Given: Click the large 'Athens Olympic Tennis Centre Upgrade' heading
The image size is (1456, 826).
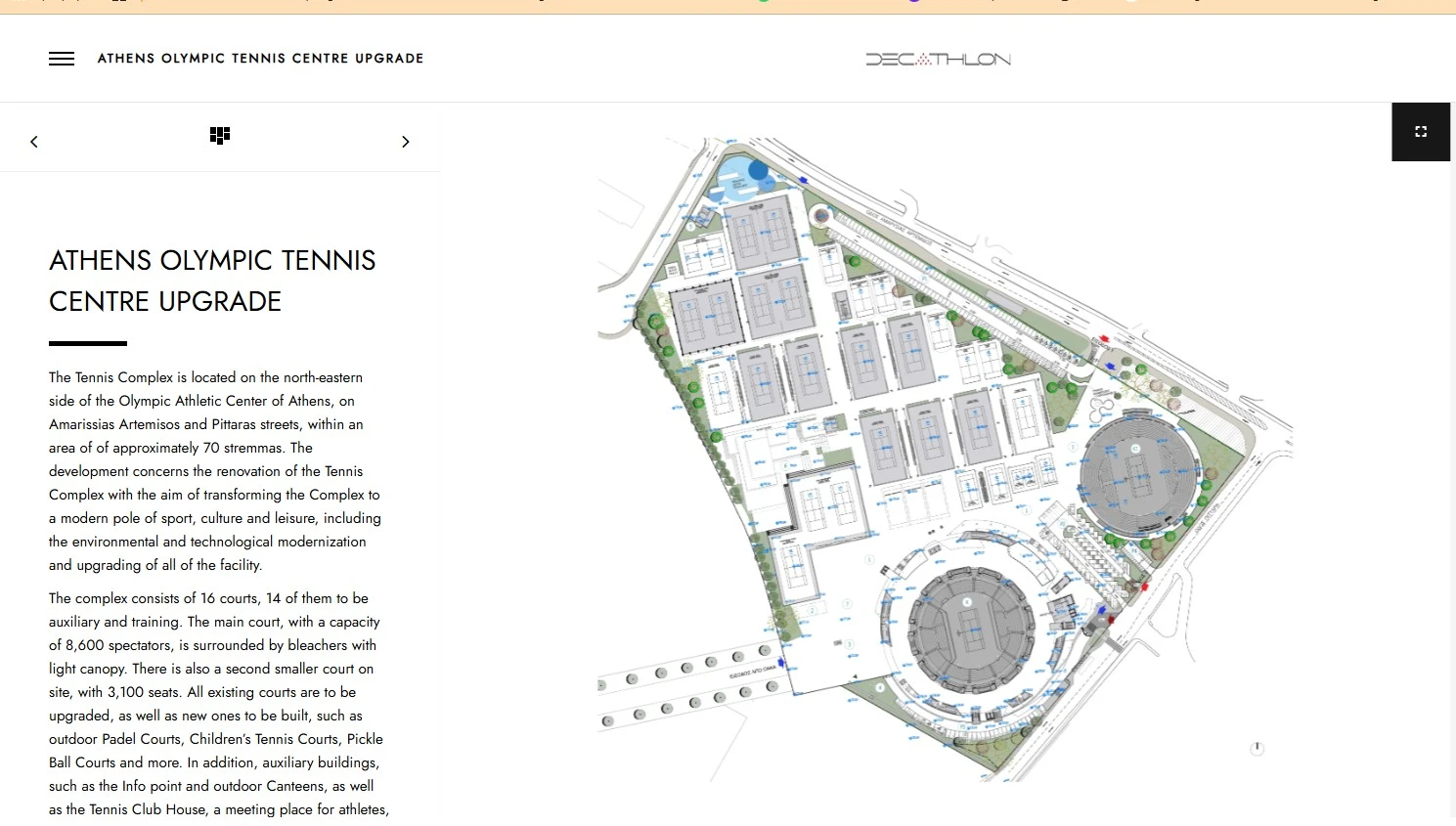Looking at the screenshot, I should pyautogui.click(x=212, y=281).
